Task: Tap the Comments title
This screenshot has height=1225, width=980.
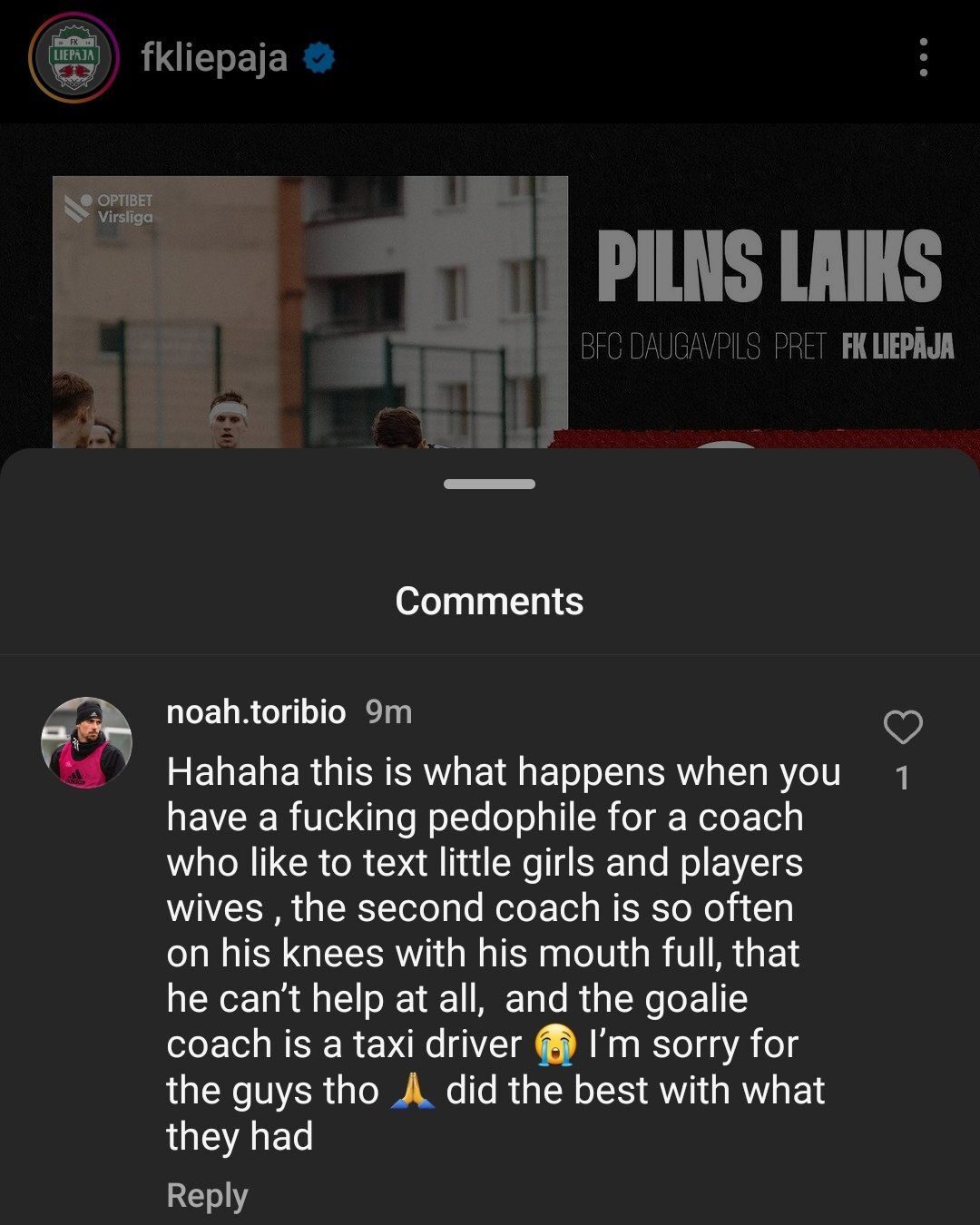Action: (489, 601)
